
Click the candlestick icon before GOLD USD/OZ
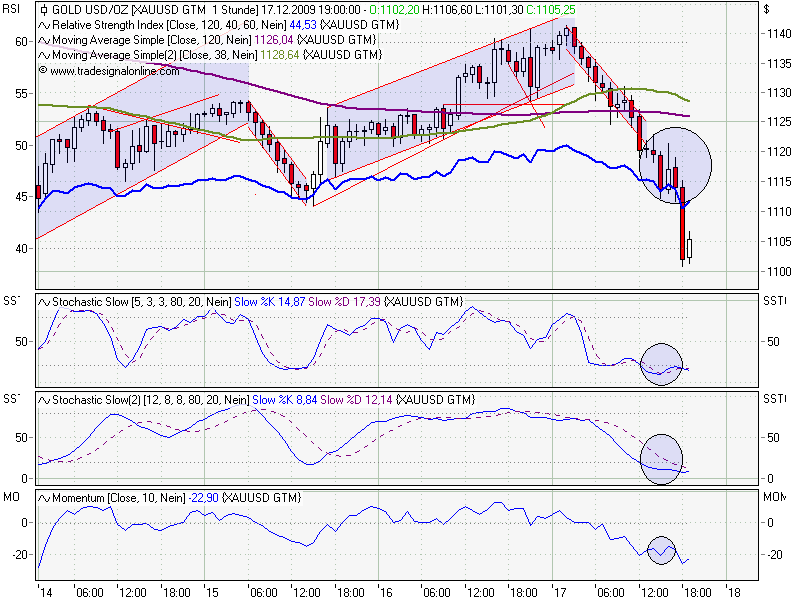[x=44, y=10]
